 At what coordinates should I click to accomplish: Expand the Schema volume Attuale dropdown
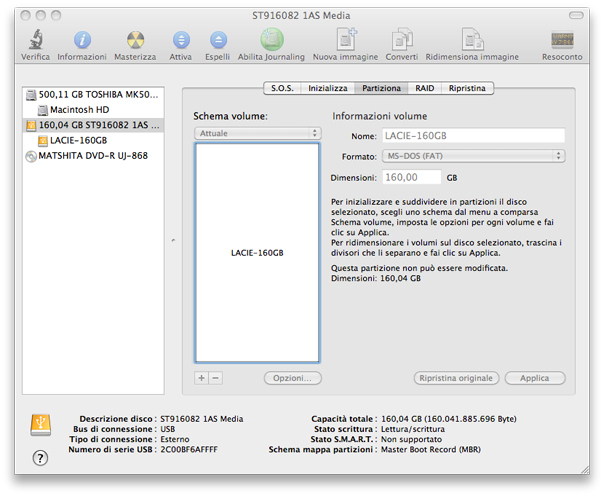(257, 133)
